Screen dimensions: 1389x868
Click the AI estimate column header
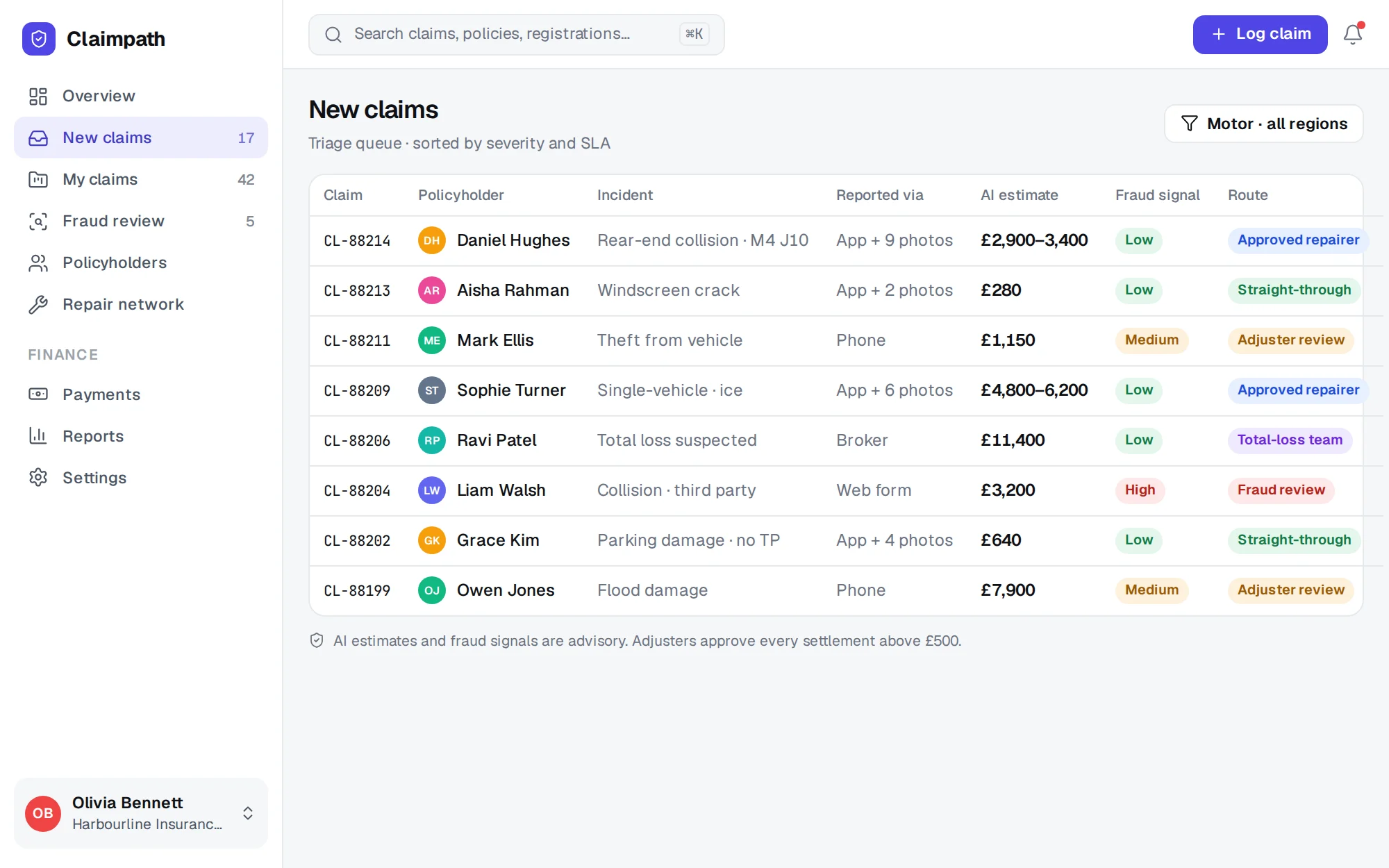pos(1019,195)
